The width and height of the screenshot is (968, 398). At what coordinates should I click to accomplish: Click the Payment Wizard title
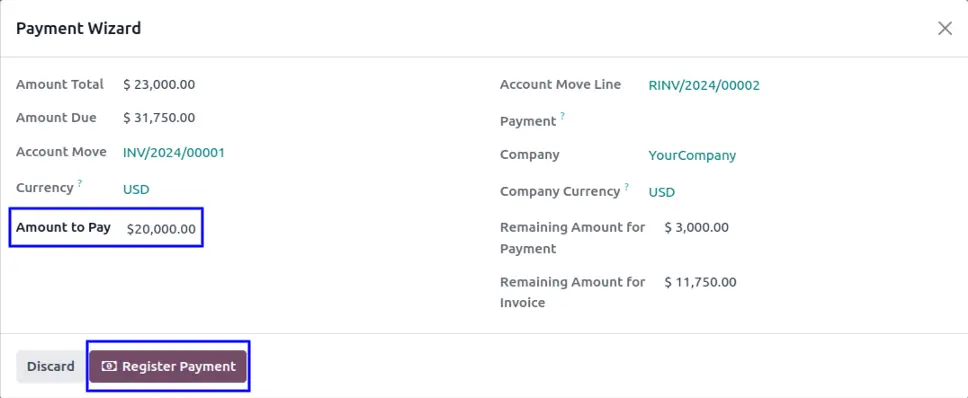[78, 28]
